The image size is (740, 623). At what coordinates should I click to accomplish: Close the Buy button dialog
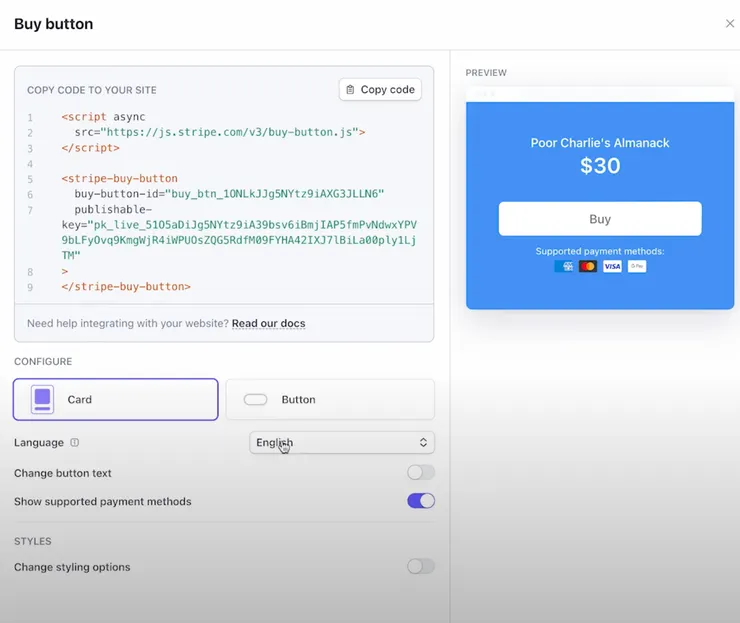(x=730, y=24)
